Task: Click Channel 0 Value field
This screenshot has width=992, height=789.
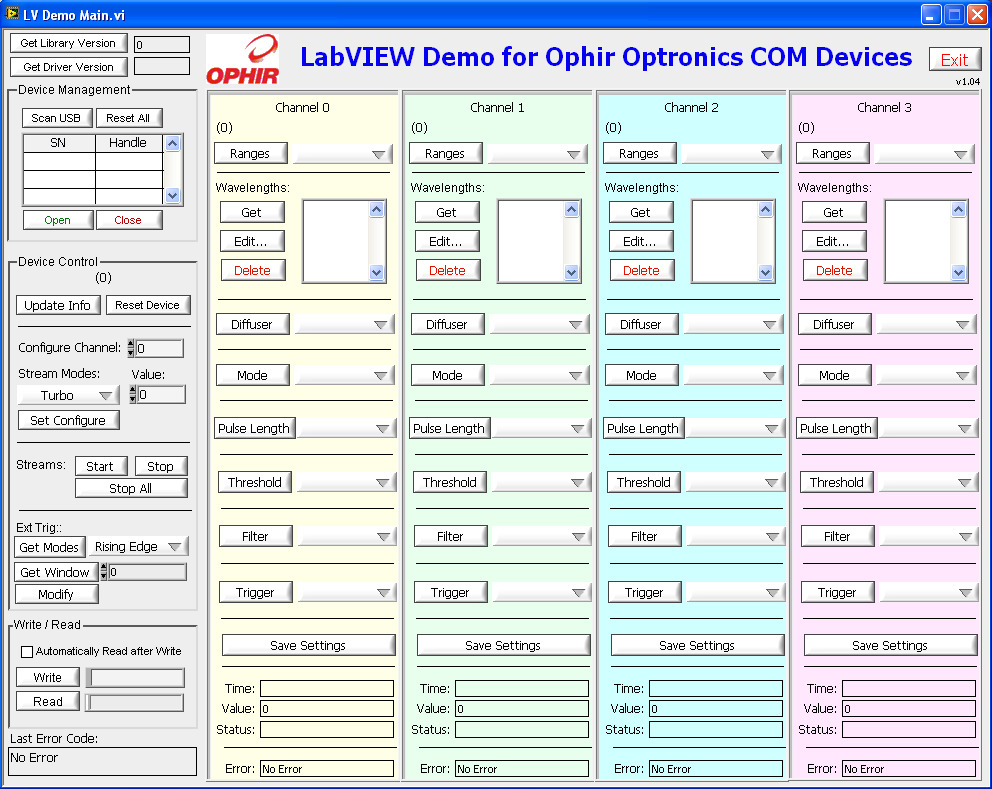Action: (327, 709)
